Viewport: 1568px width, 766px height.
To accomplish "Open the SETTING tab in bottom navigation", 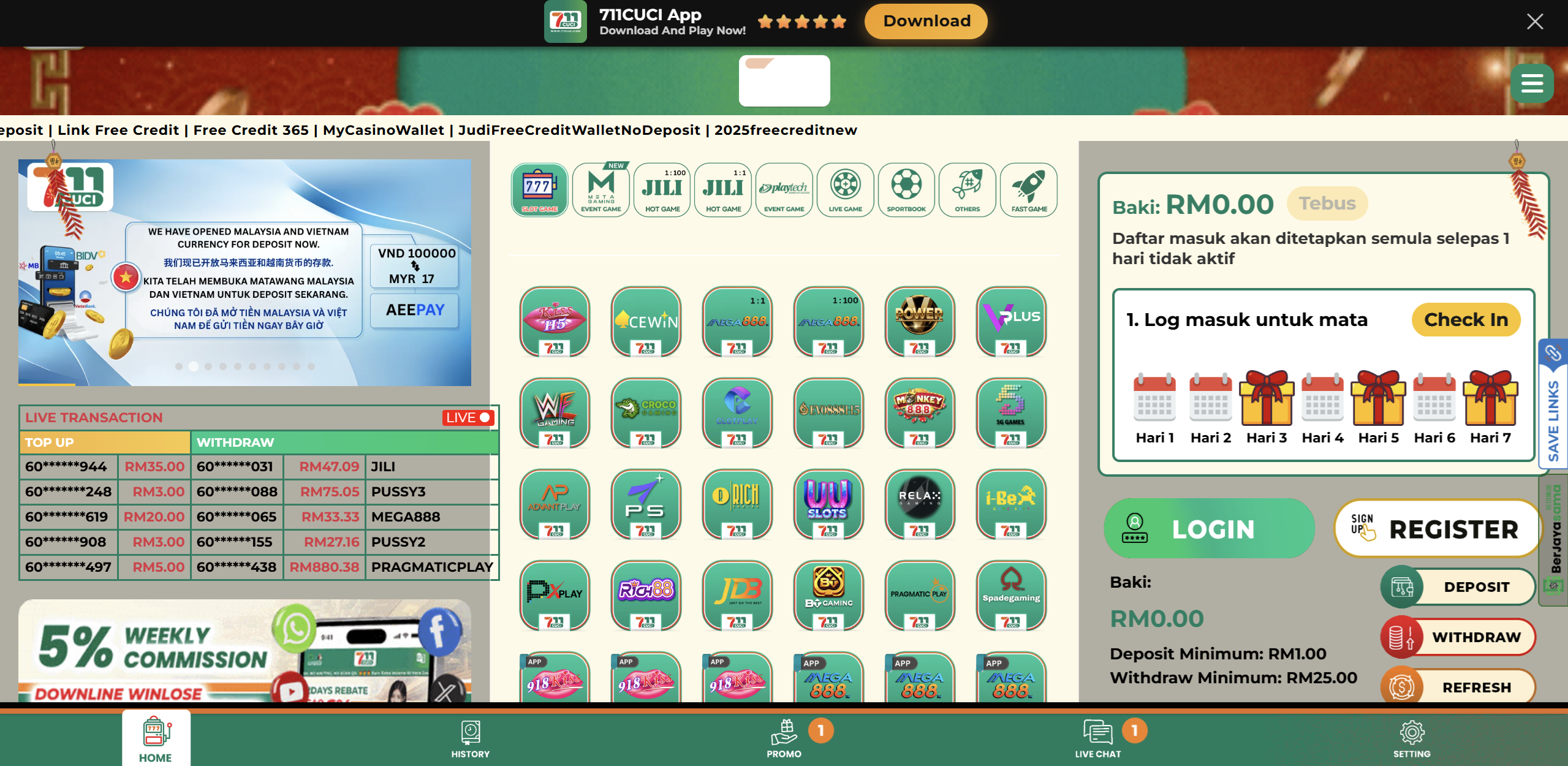I will point(1412,738).
